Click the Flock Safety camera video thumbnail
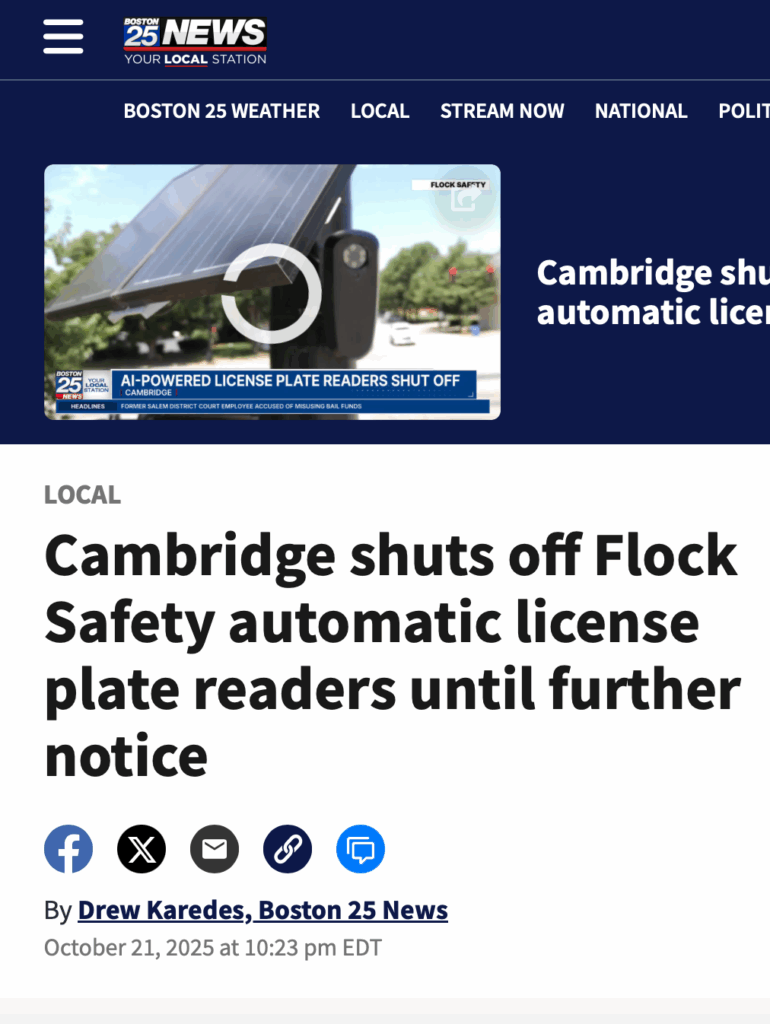Image resolution: width=770 pixels, height=1024 pixels. point(272,292)
